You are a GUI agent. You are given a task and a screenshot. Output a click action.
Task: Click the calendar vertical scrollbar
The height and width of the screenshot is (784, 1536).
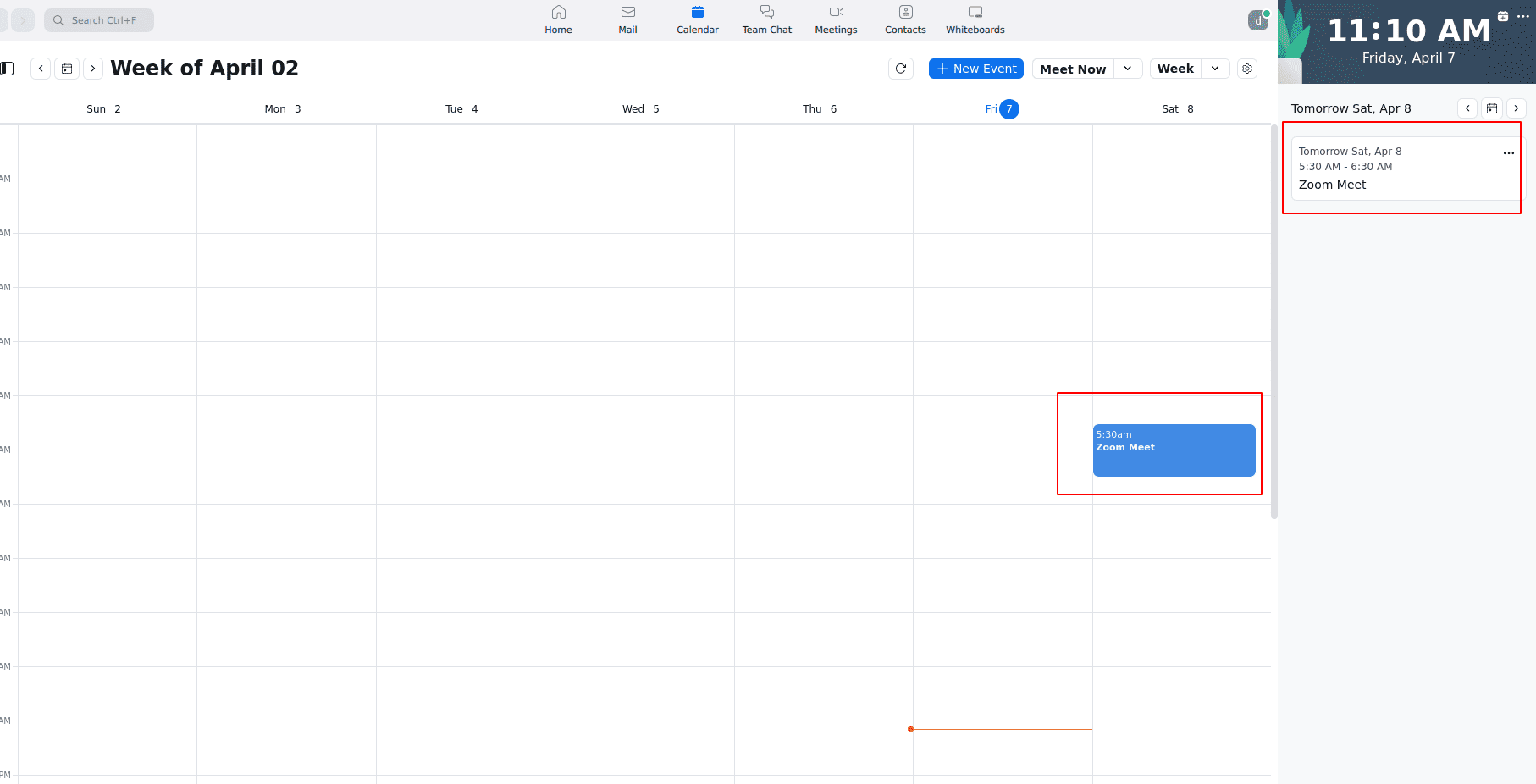[1274, 322]
